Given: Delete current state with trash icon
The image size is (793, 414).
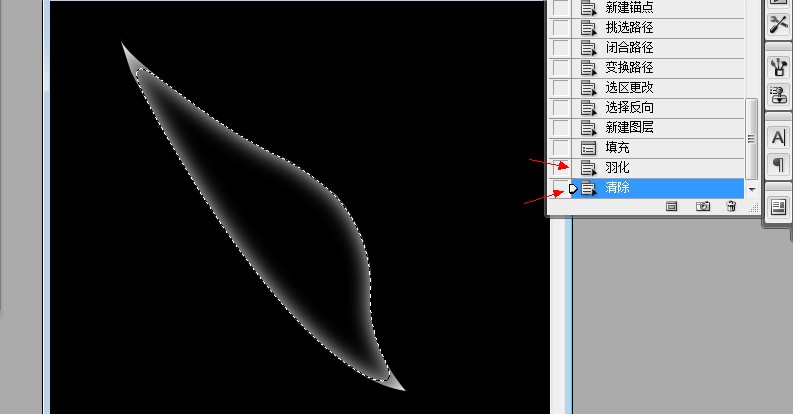Looking at the screenshot, I should [731, 206].
